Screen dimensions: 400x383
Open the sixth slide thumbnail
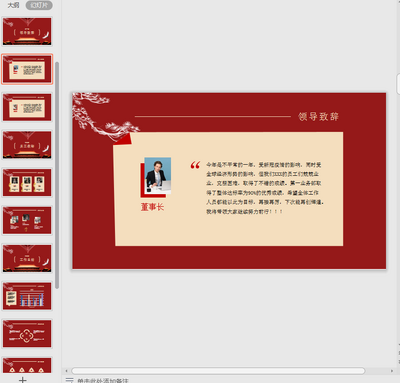pos(27,220)
